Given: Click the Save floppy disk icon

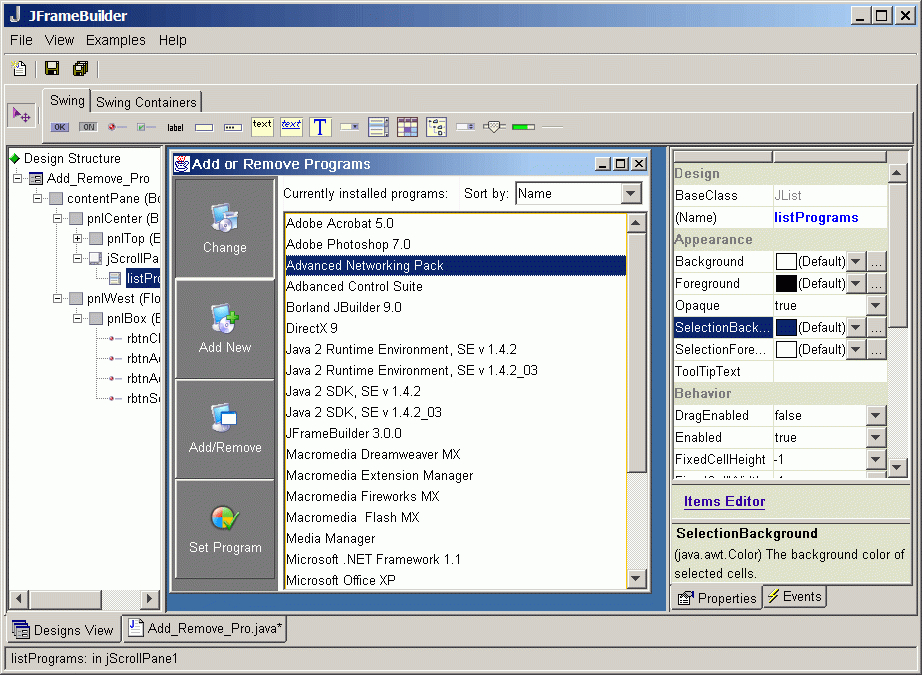Looking at the screenshot, I should [x=52, y=69].
